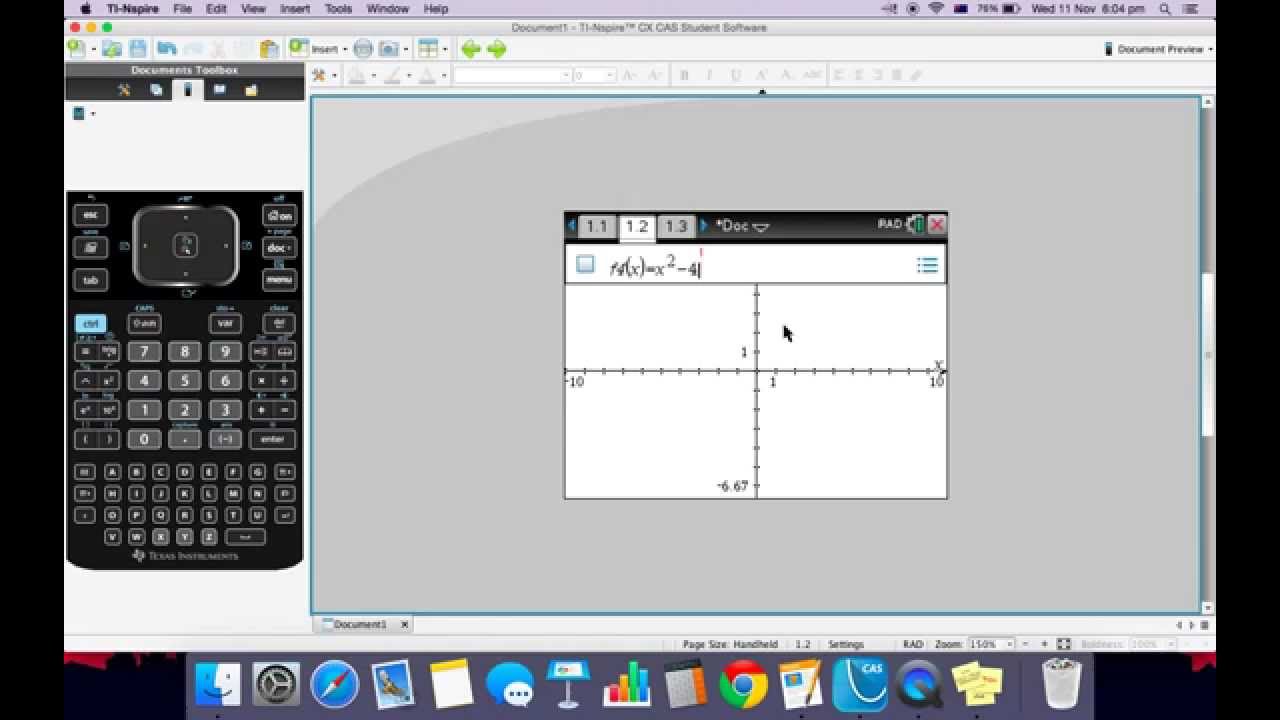This screenshot has width=1280, height=720.
Task: Open the Utilities tab in toolbox
Action: (x=219, y=90)
